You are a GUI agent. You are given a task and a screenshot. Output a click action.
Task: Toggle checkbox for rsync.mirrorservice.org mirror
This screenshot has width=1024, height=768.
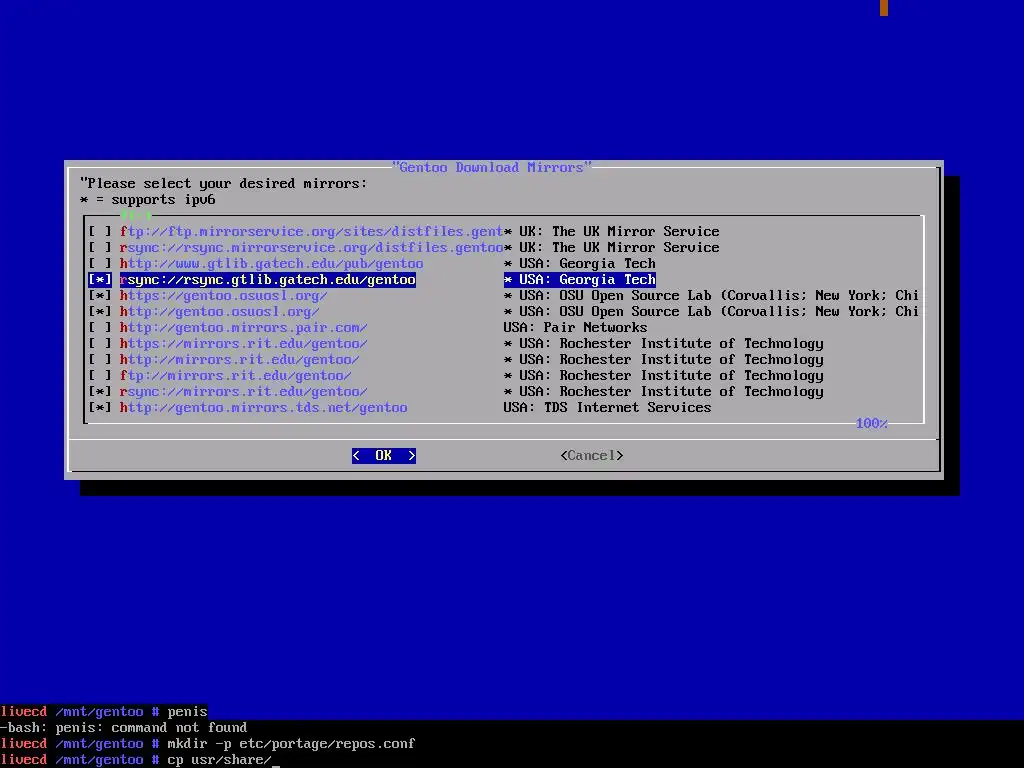click(x=100, y=248)
